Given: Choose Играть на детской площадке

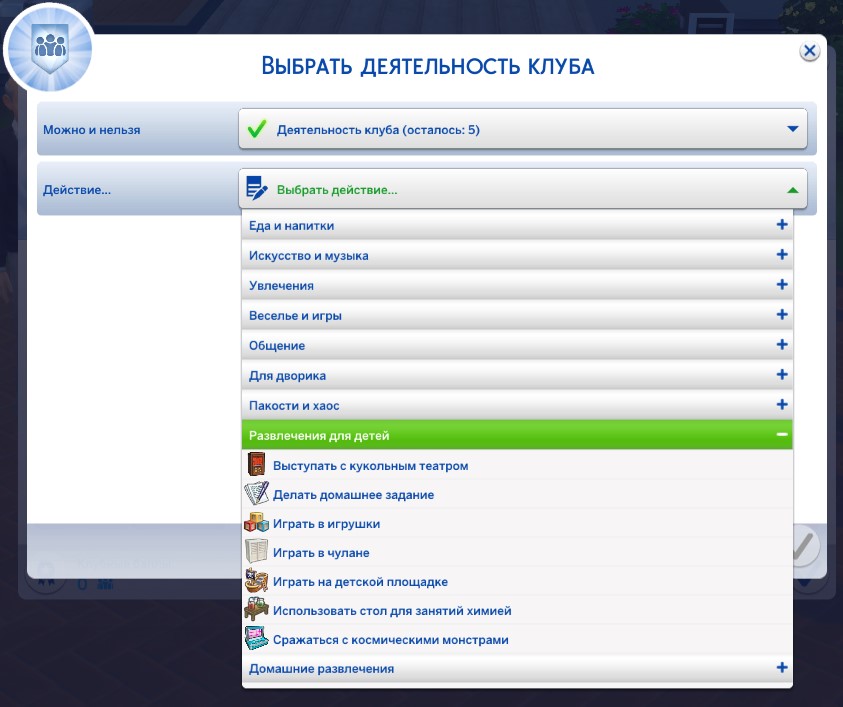Looking at the screenshot, I should pyautogui.click(x=360, y=582).
